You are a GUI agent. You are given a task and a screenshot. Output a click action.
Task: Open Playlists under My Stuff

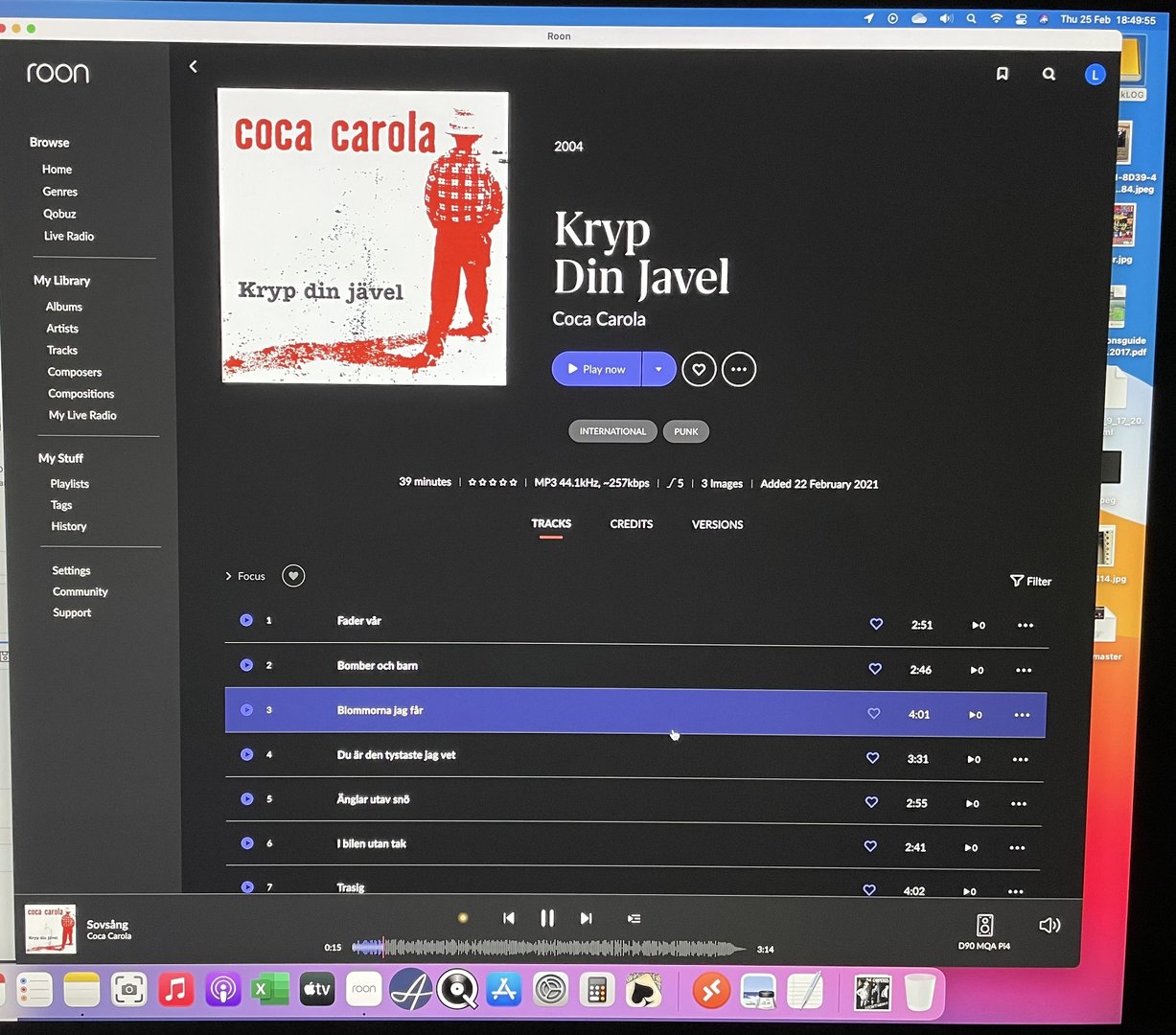coord(70,484)
